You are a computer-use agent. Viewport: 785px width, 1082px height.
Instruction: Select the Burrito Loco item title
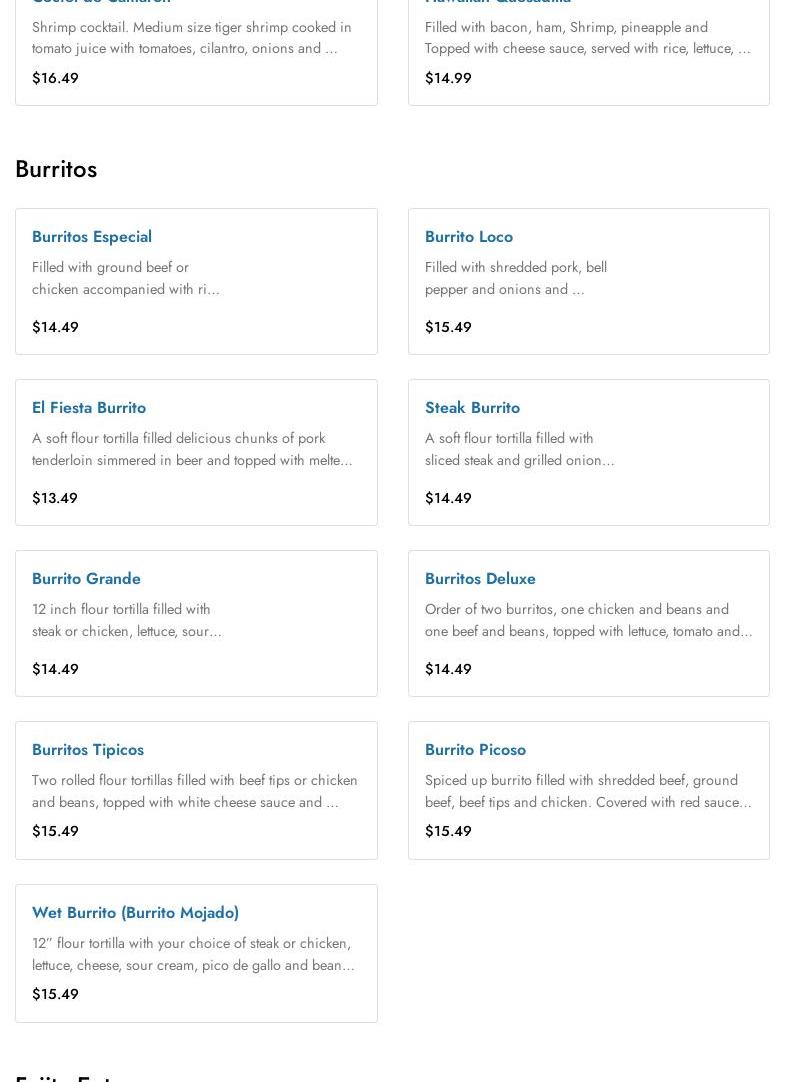pos(469,237)
